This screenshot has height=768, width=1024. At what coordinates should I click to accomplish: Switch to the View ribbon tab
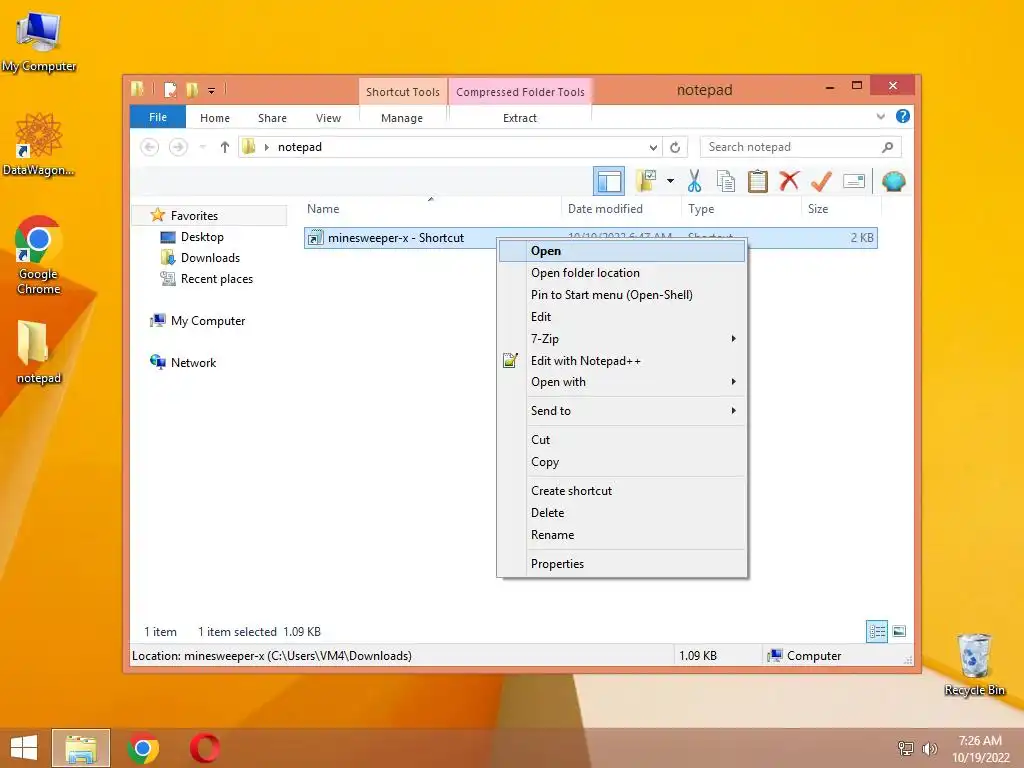pos(328,118)
